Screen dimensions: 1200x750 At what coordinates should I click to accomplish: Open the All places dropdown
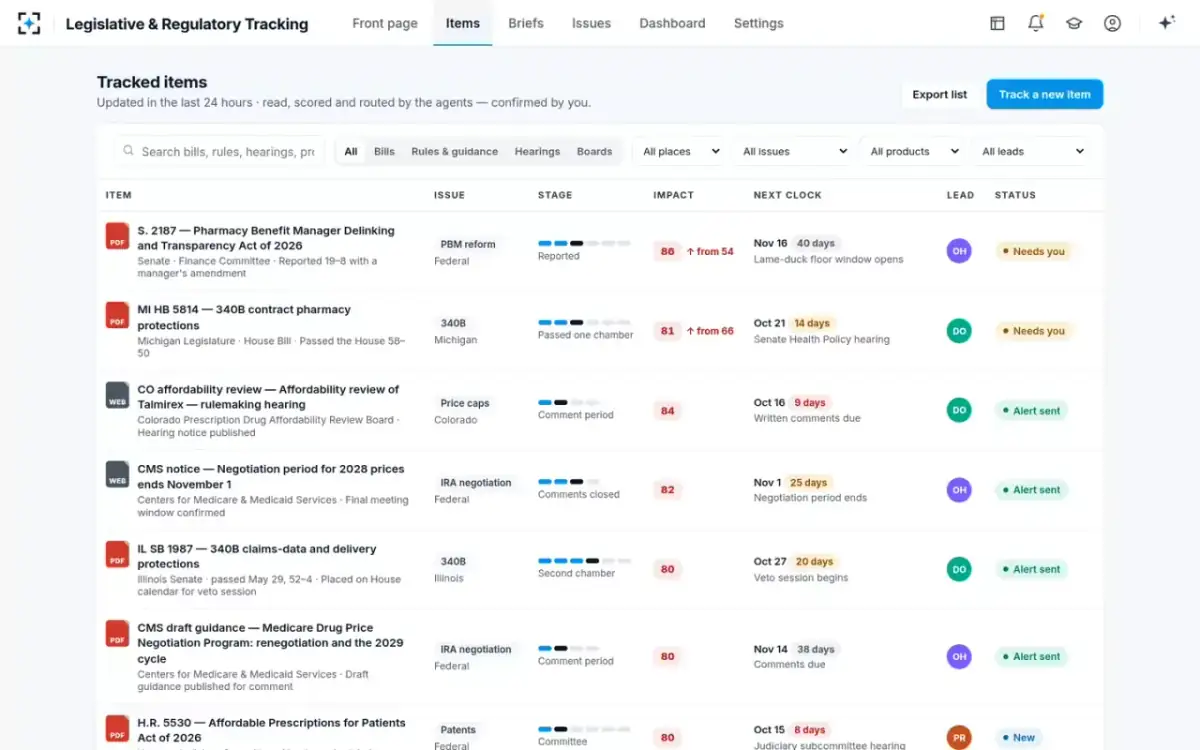[681, 152]
